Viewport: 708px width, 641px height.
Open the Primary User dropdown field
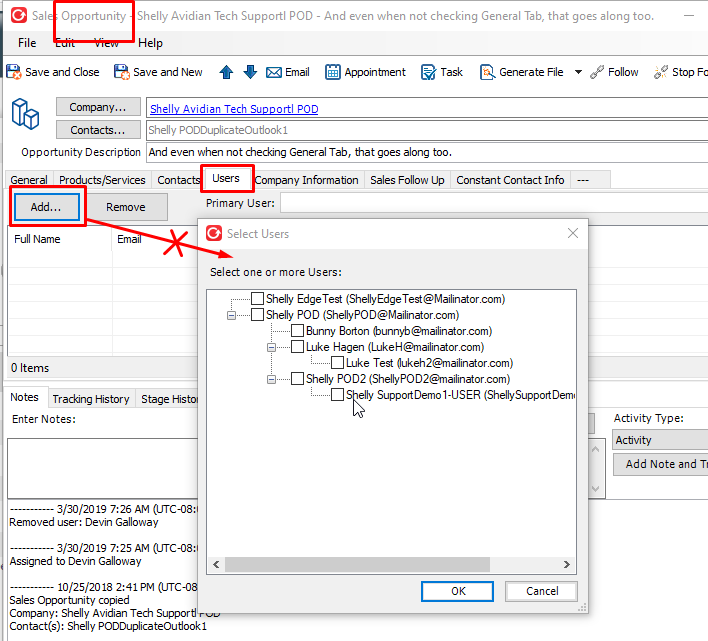pos(494,203)
